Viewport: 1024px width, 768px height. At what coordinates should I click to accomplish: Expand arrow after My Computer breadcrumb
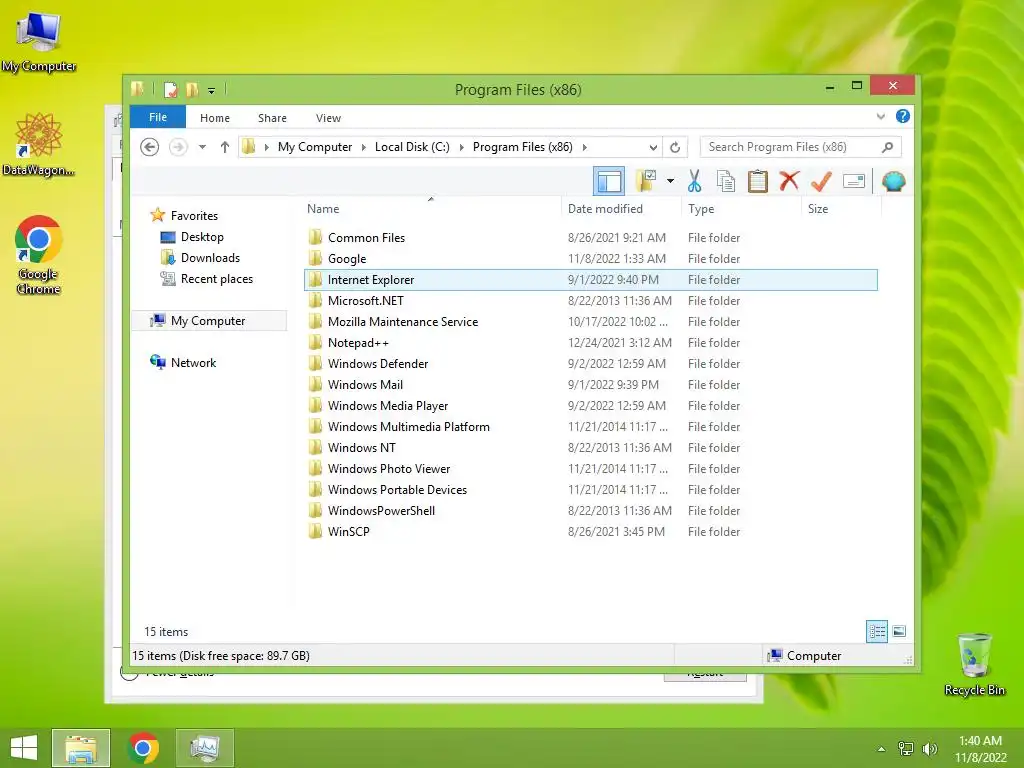coord(364,147)
